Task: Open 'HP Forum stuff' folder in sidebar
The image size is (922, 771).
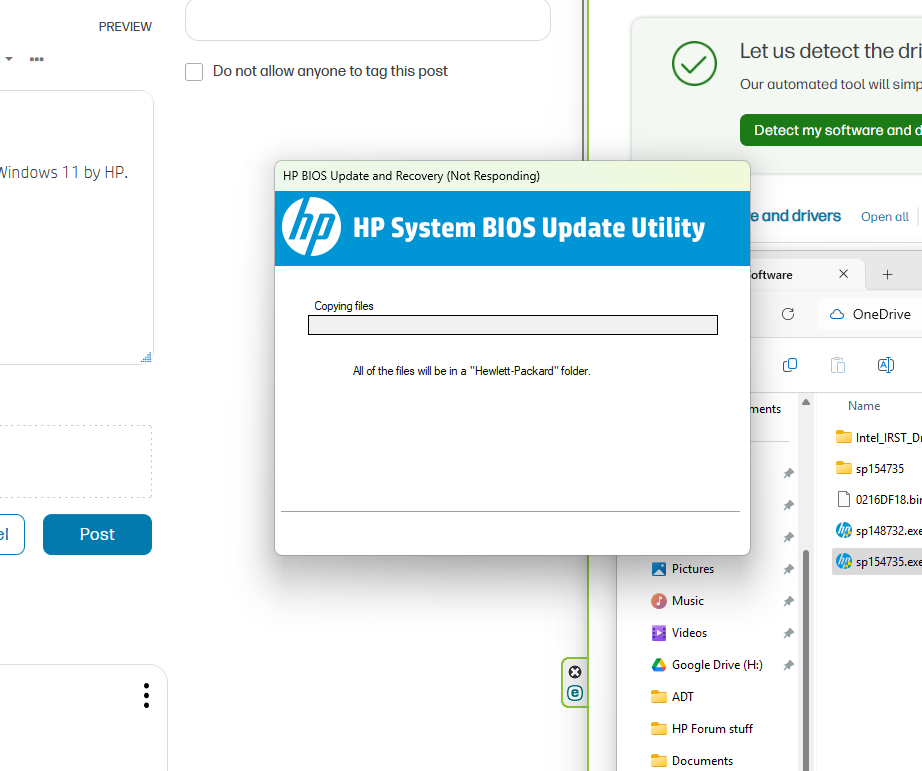Action: click(x=701, y=729)
